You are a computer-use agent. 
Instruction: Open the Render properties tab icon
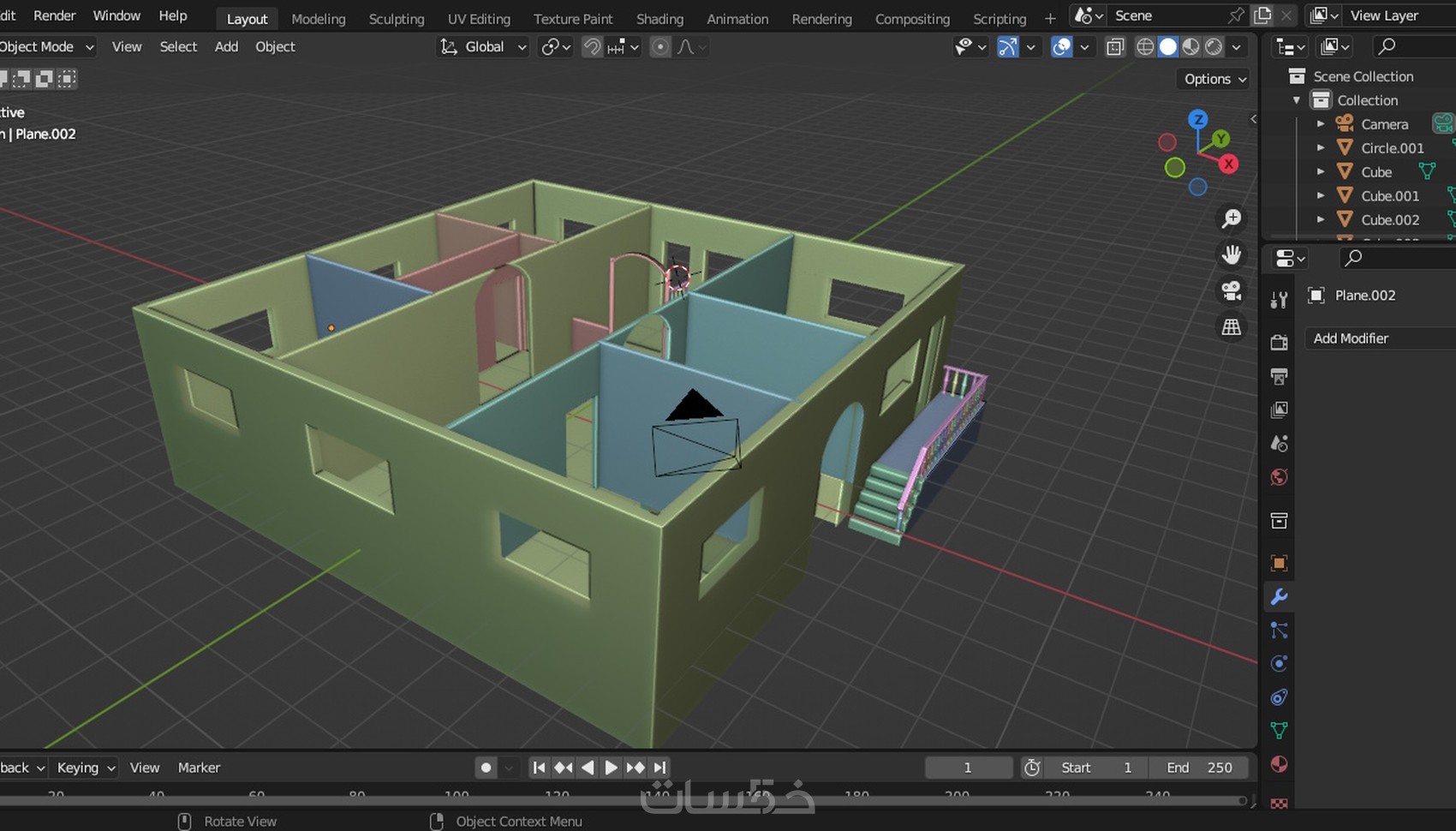pos(1279,343)
